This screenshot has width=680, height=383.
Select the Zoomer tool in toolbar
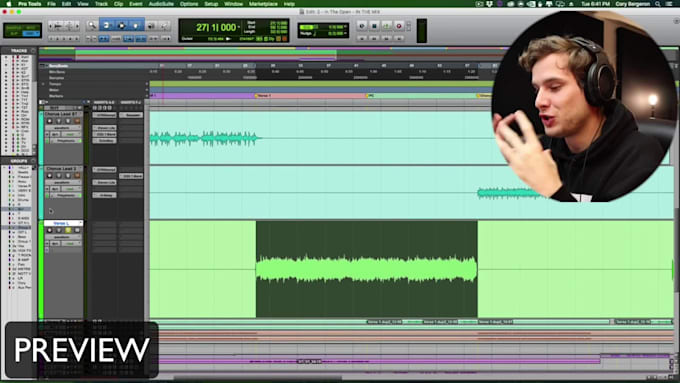(92, 26)
